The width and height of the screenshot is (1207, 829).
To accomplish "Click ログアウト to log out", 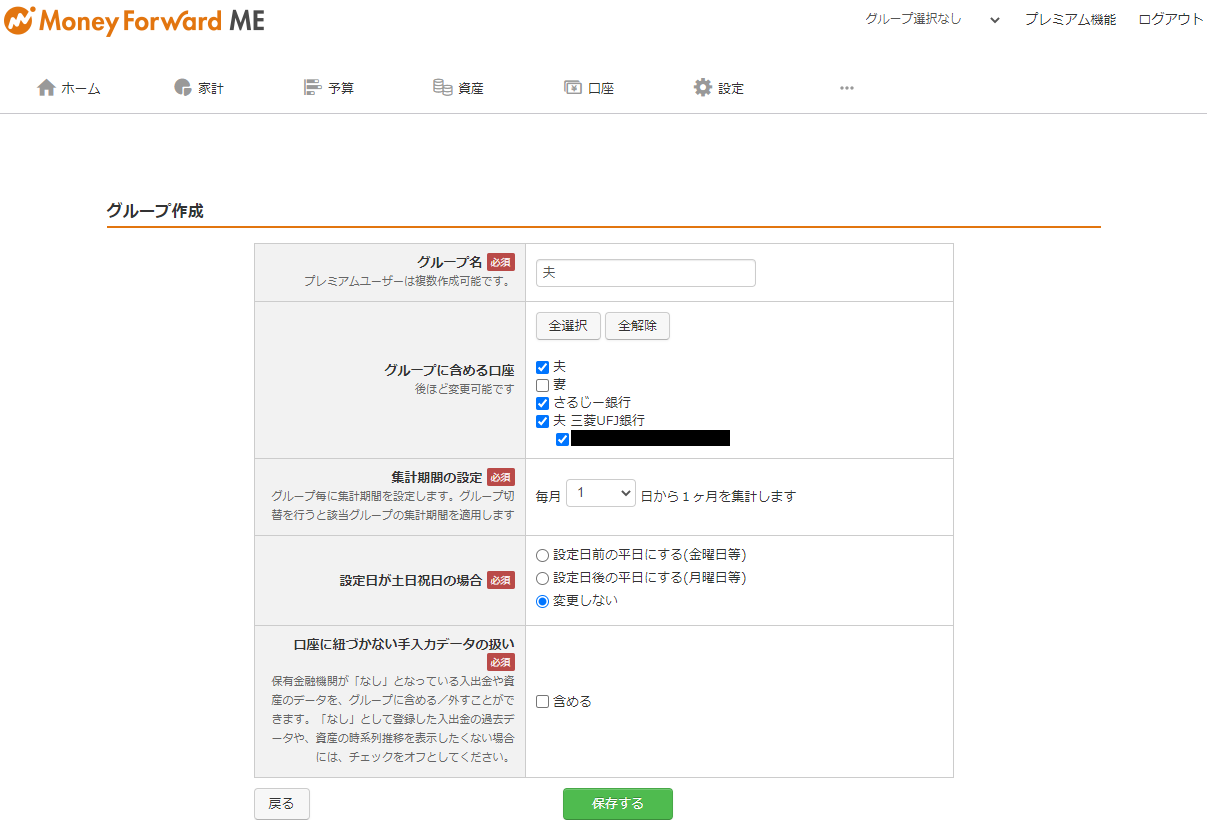I will [x=1169, y=18].
